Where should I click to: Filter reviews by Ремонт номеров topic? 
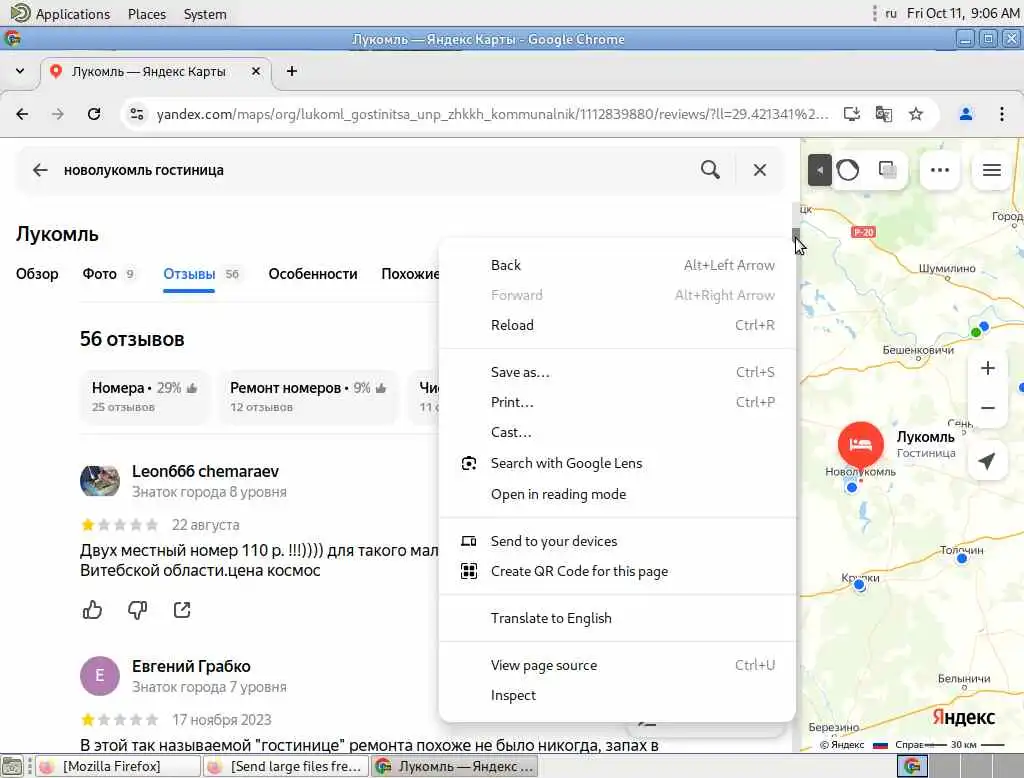[x=308, y=397]
